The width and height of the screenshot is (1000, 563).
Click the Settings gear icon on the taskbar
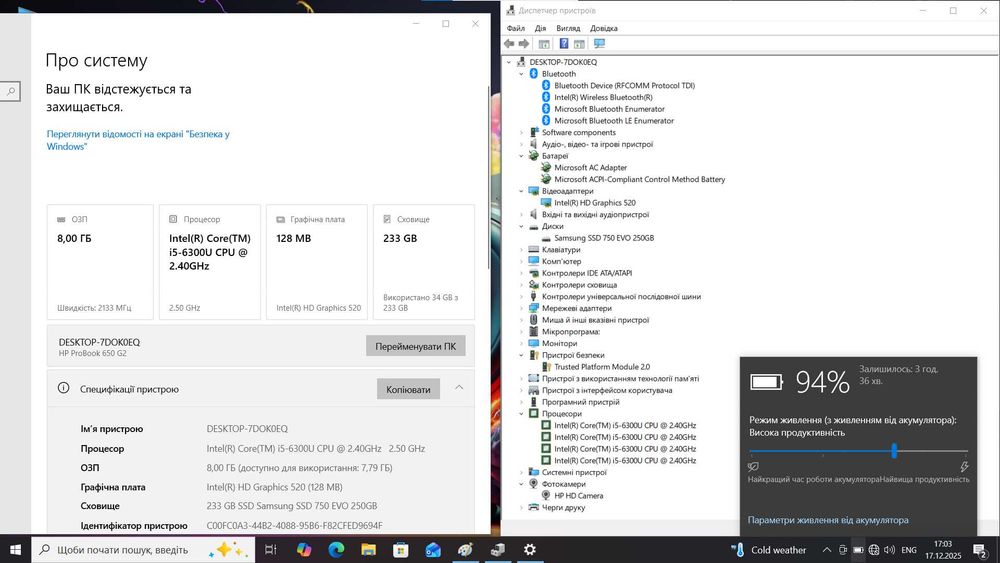tap(529, 550)
